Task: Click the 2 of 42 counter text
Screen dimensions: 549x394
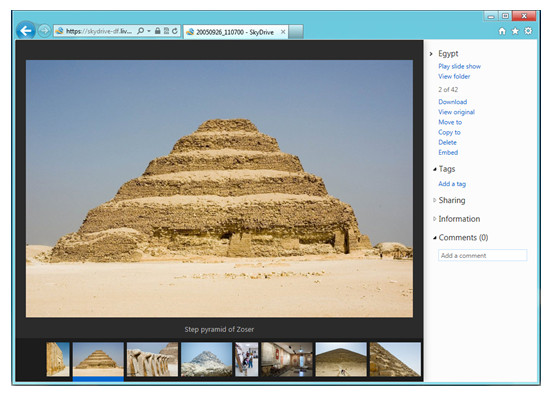Action: (448, 90)
